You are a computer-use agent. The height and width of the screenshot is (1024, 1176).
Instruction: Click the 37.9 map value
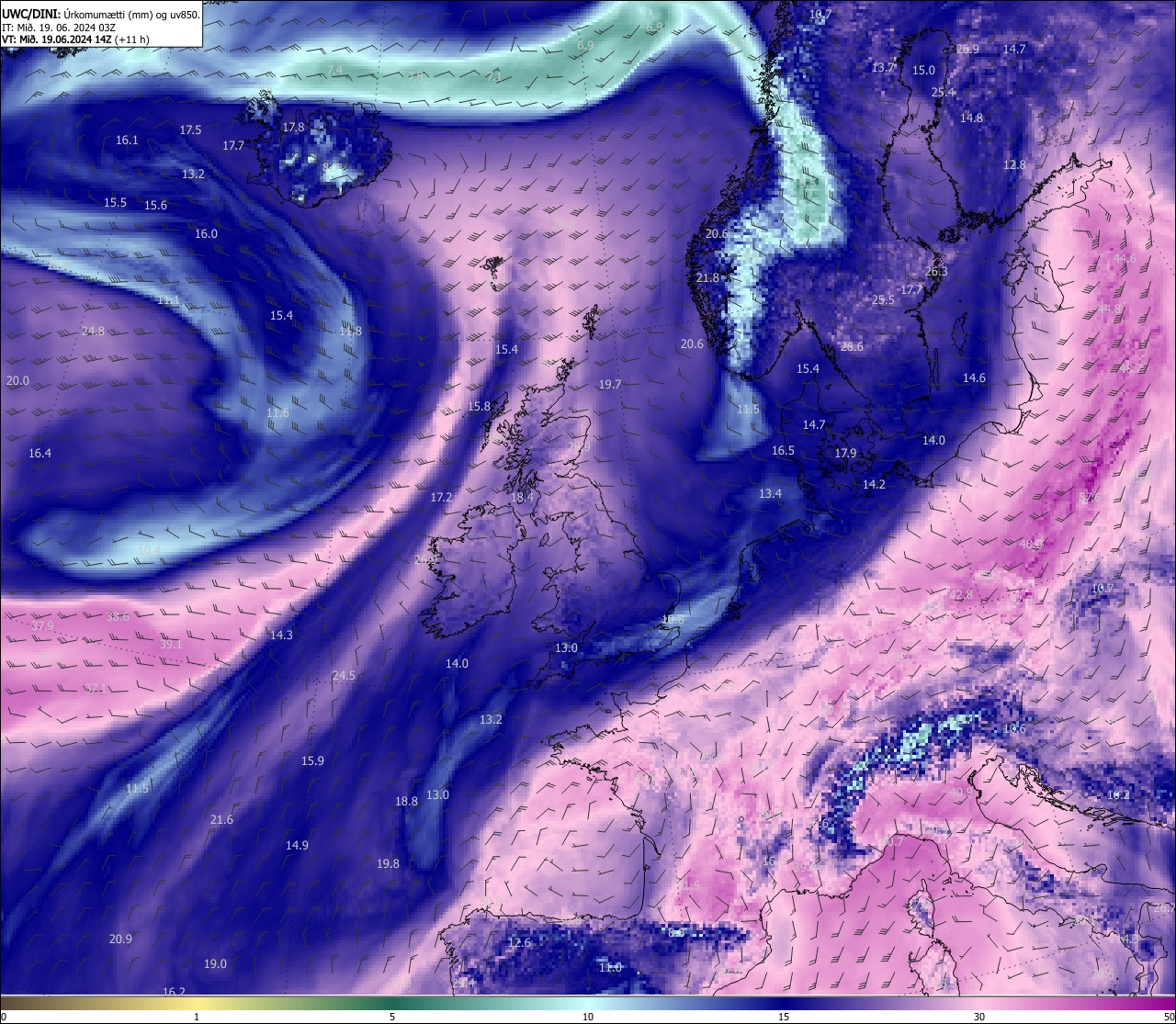pyautogui.click(x=42, y=626)
